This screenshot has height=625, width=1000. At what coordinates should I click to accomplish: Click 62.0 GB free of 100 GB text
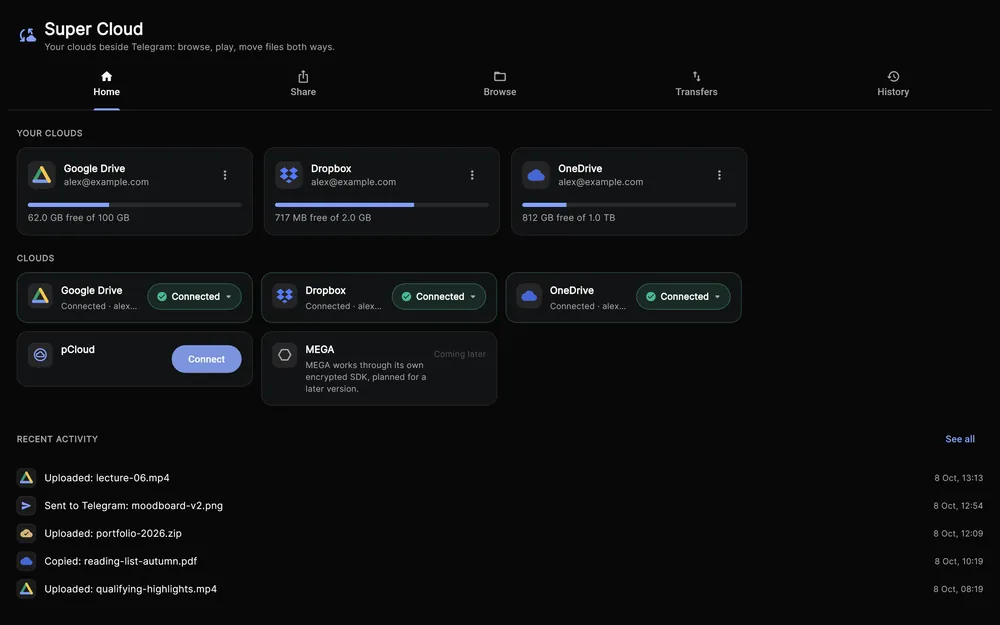point(78,217)
